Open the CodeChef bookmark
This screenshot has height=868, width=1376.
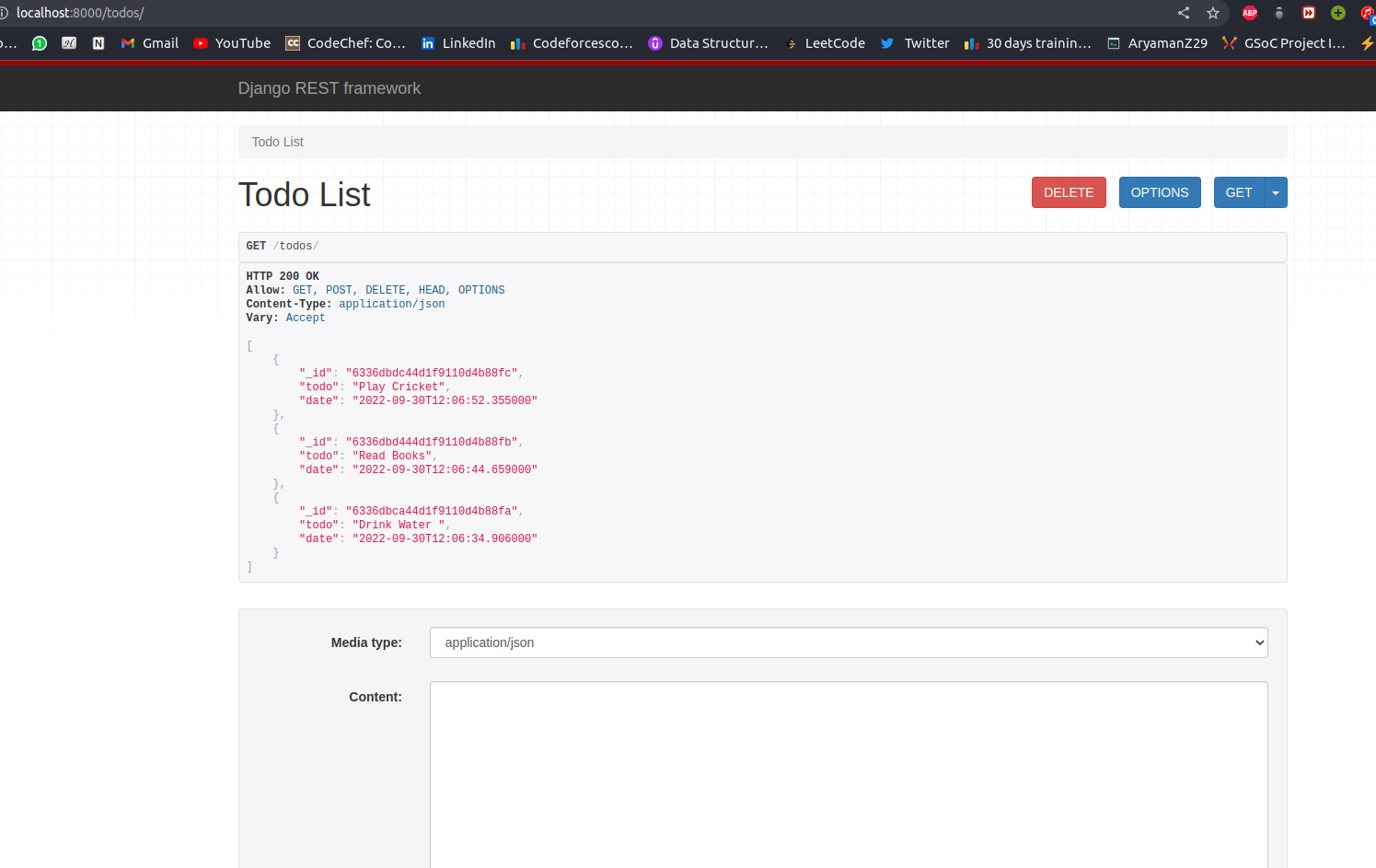[x=345, y=43]
